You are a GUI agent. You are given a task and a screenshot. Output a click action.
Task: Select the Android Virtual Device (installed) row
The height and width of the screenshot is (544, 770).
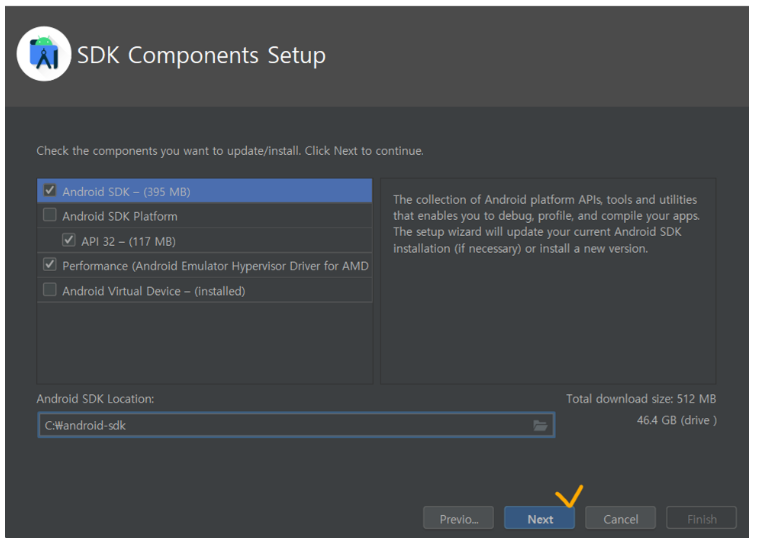[205, 291]
